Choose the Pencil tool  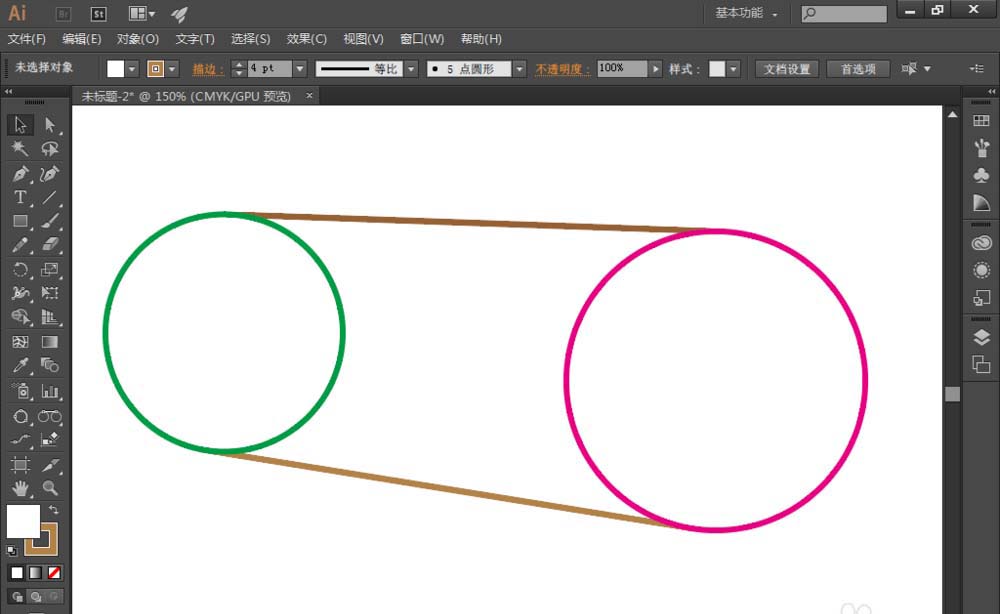(x=20, y=245)
